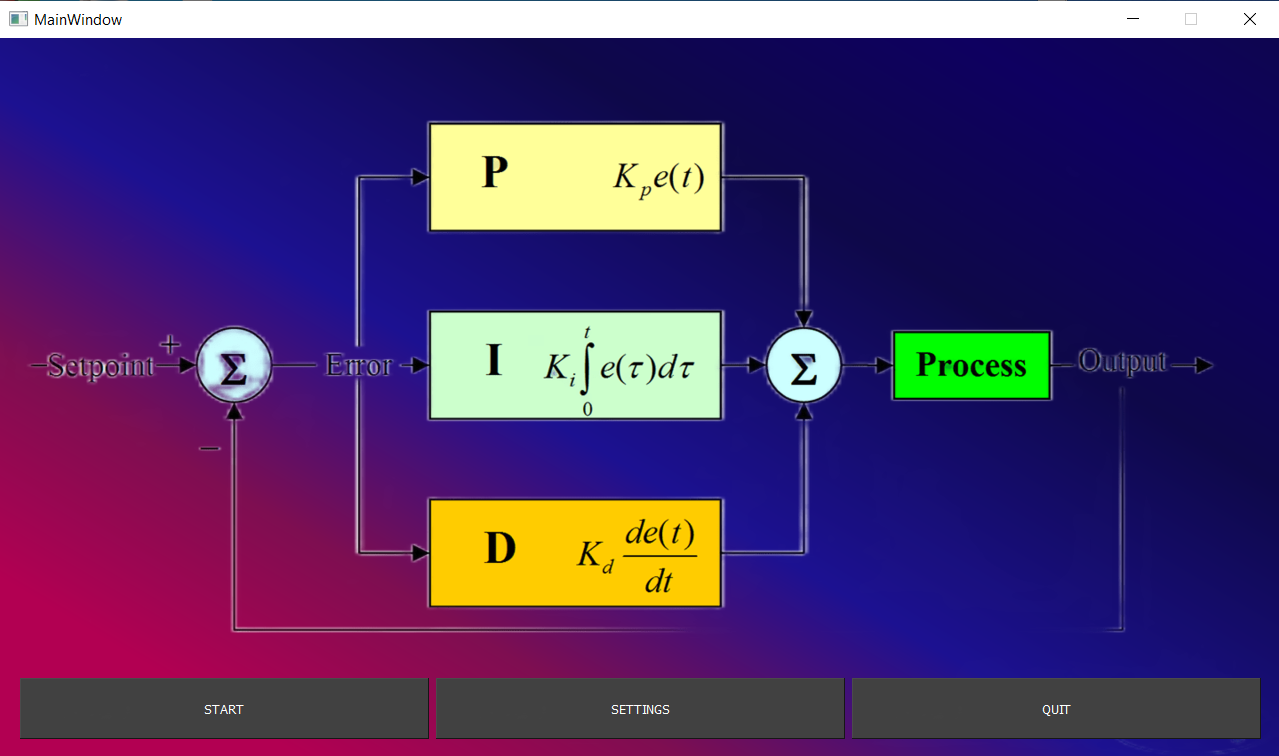Click the MainWindow title text

[x=77, y=18]
